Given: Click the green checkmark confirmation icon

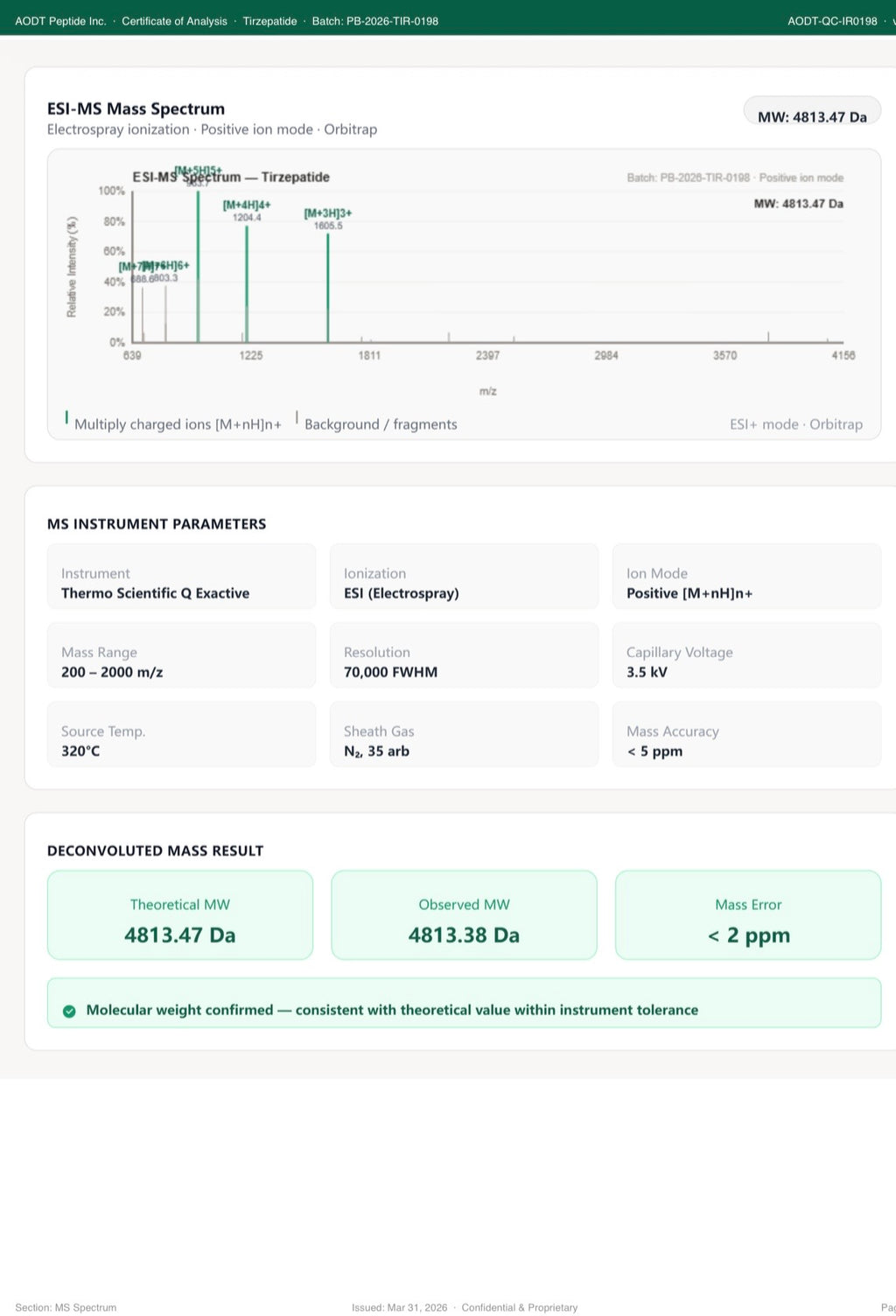Looking at the screenshot, I should pyautogui.click(x=69, y=1011).
